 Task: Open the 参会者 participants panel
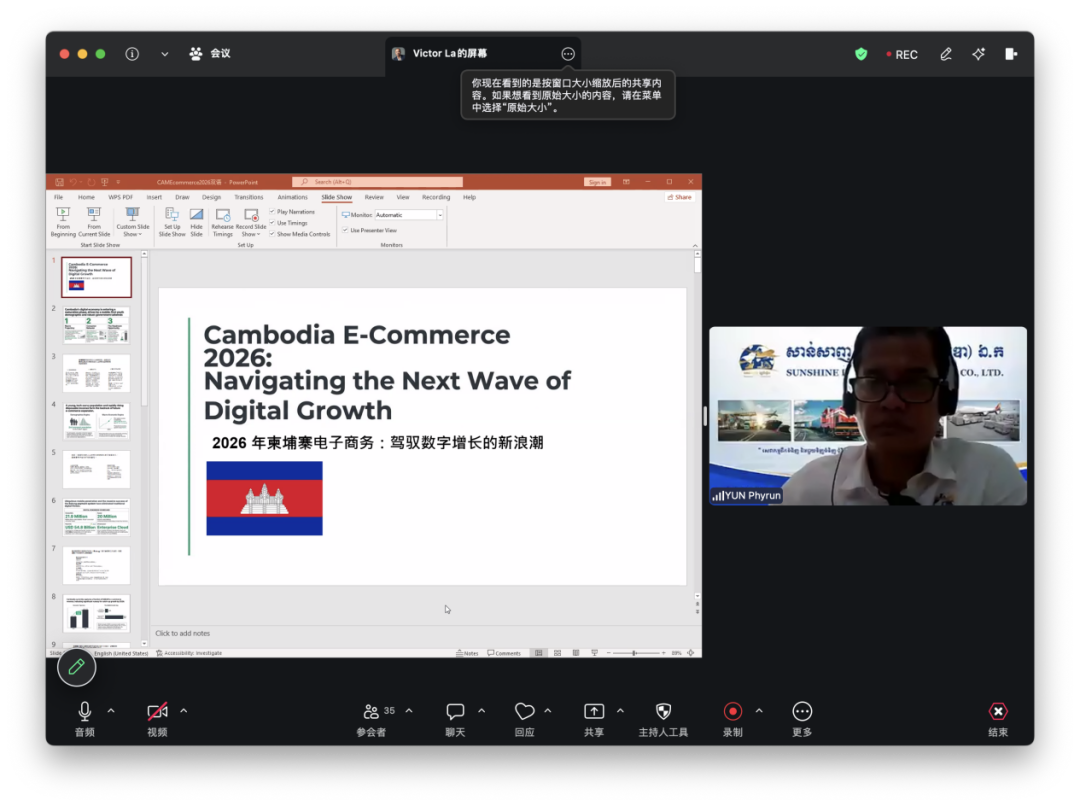click(x=371, y=711)
